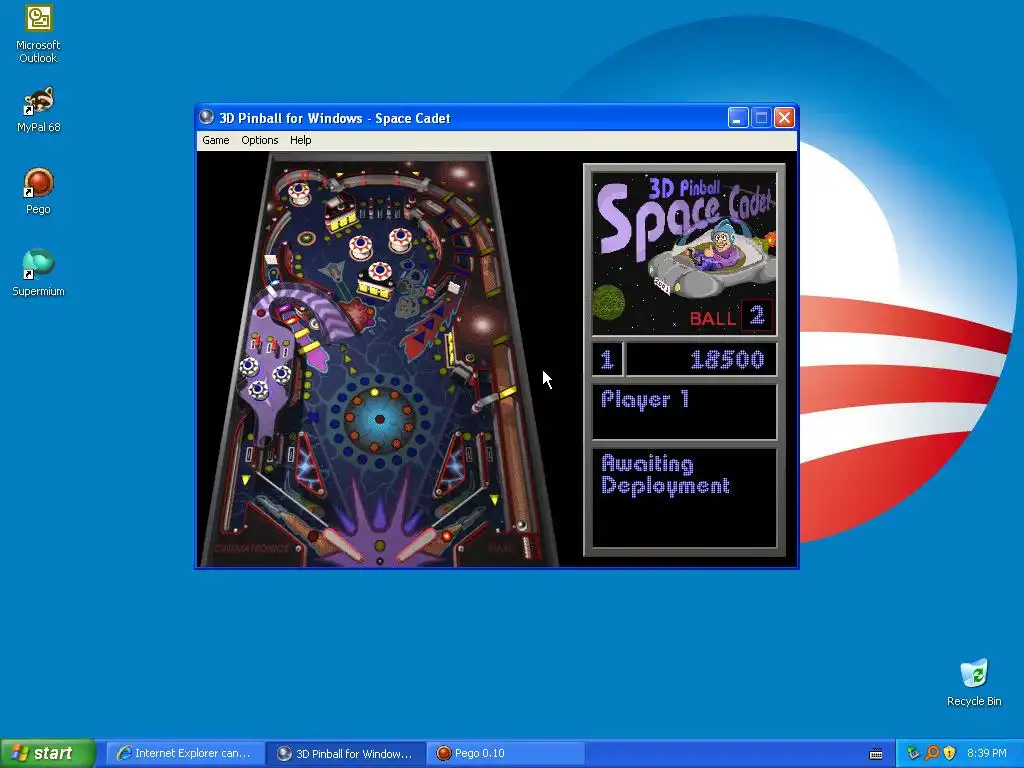Switch to Pego 0.10 taskbar button
The width and height of the screenshot is (1024, 768).
point(507,753)
